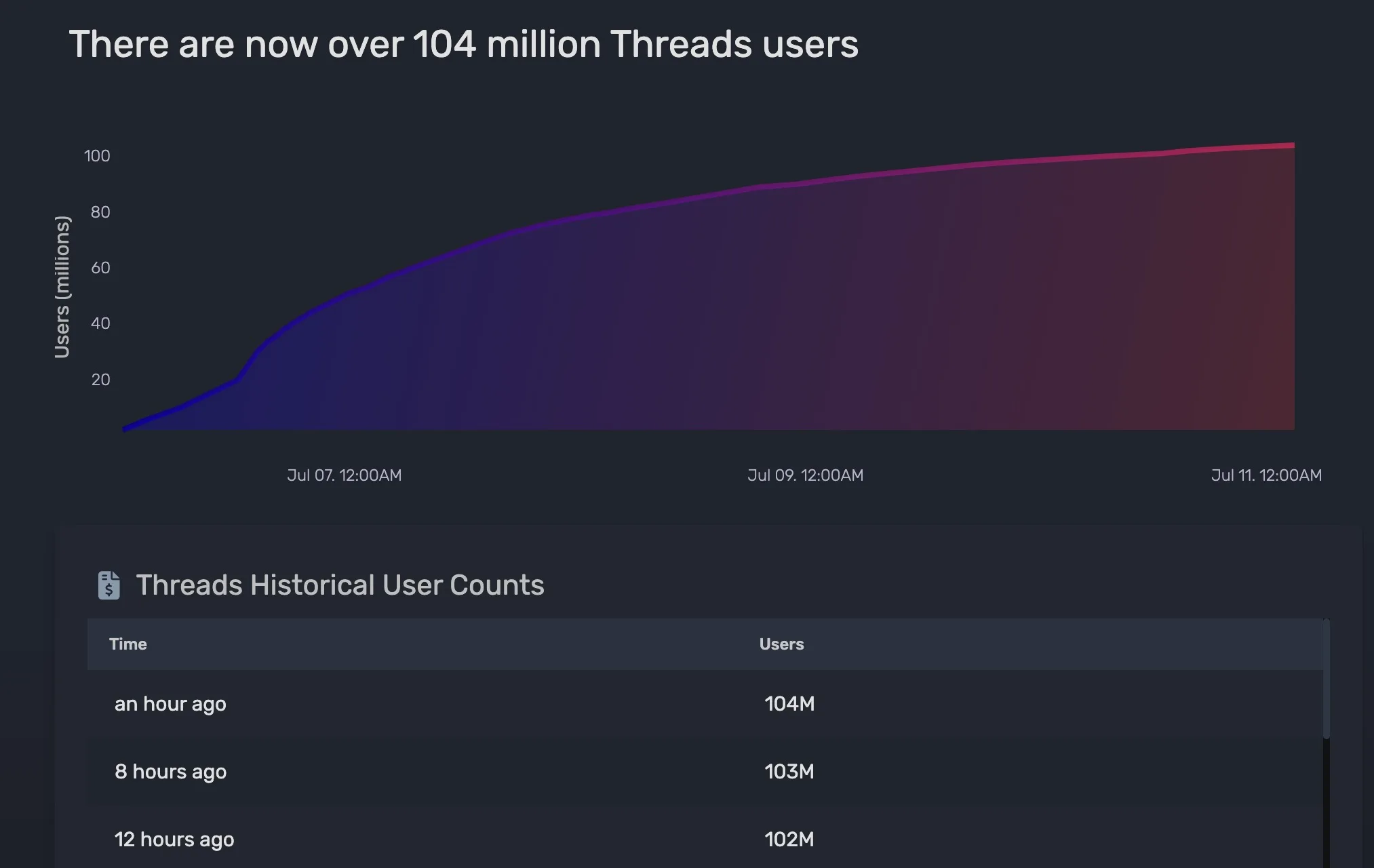This screenshot has height=868, width=1374.
Task: Click the page headline about 104 million users
Action: click(x=463, y=45)
